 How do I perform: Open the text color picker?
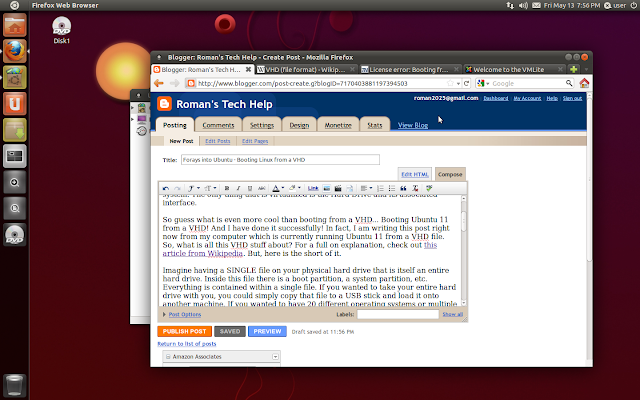[278, 188]
